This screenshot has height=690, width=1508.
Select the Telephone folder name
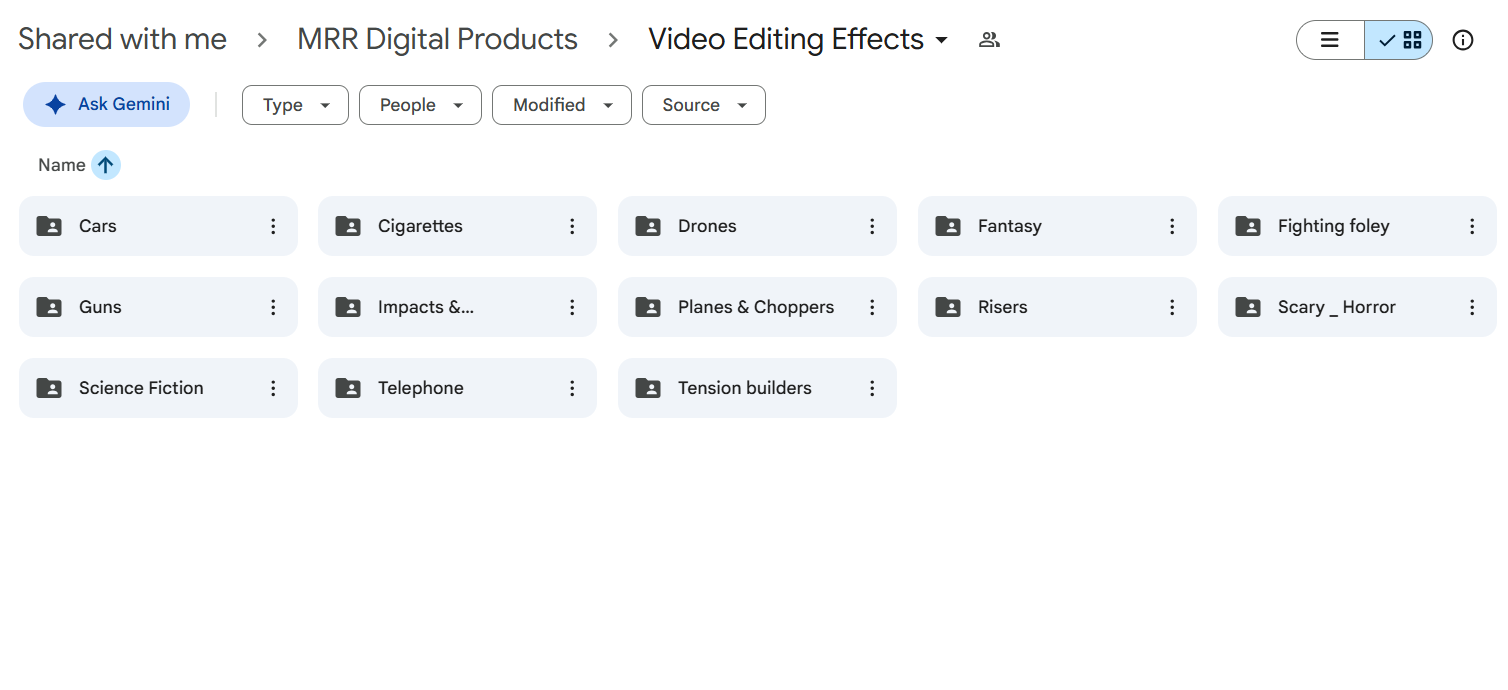421,388
